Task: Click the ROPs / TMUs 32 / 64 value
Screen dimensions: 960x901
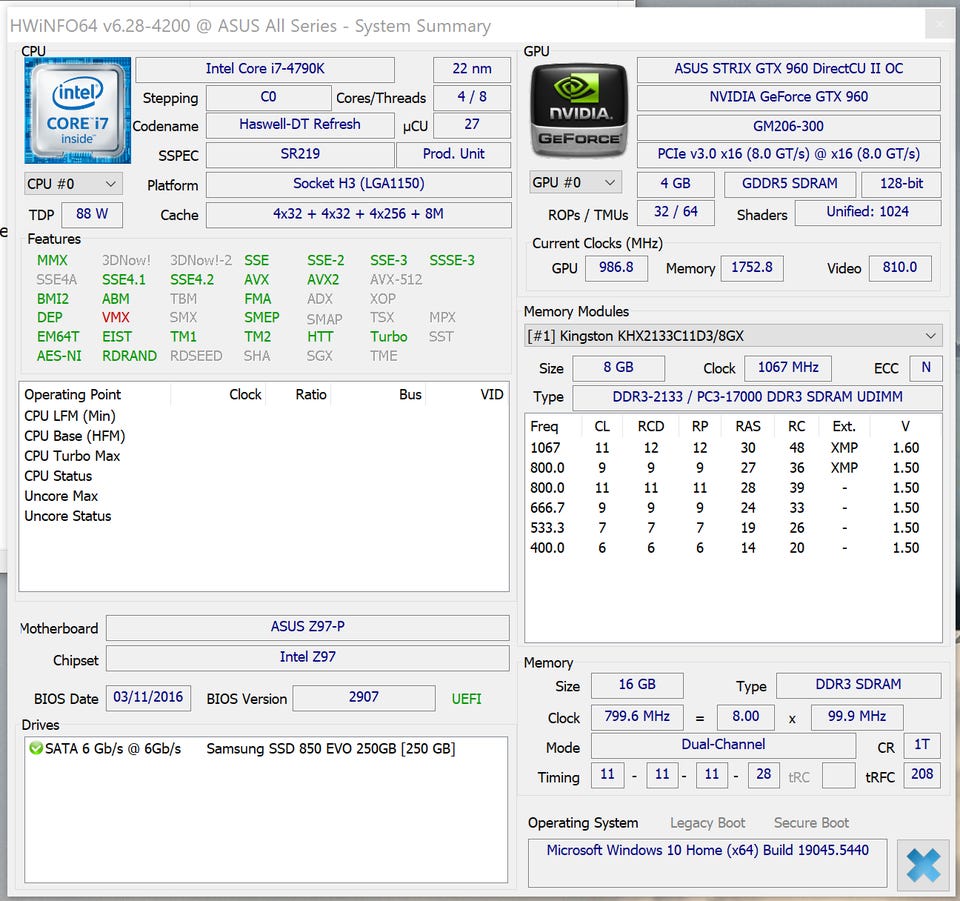Action: (675, 212)
